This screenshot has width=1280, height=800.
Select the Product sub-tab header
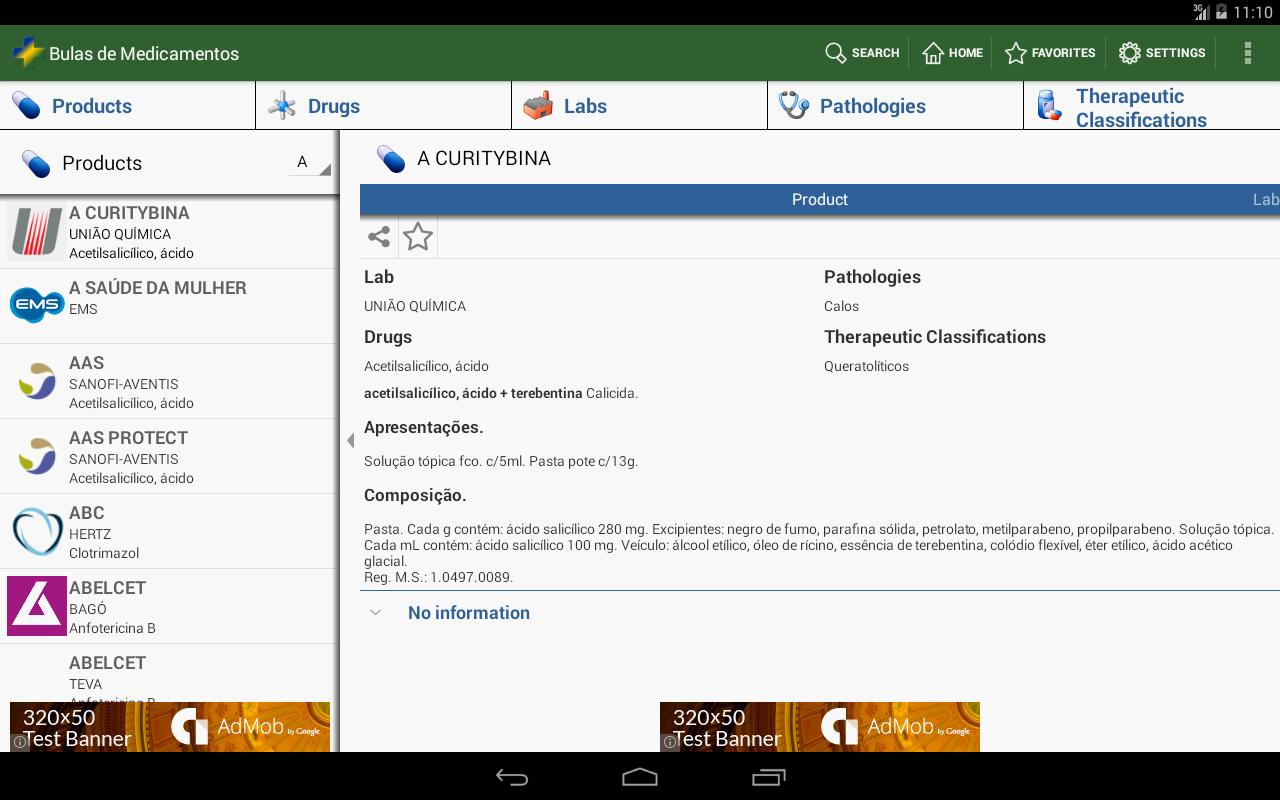(x=820, y=199)
